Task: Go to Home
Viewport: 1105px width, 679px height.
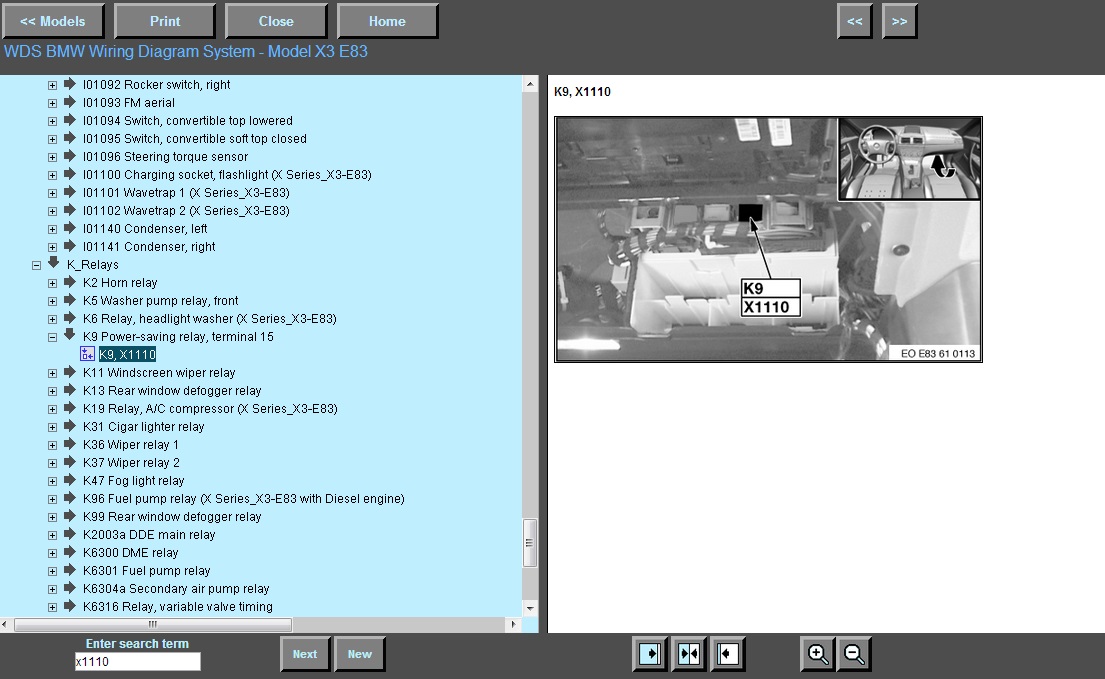Action: pyautogui.click(x=387, y=21)
